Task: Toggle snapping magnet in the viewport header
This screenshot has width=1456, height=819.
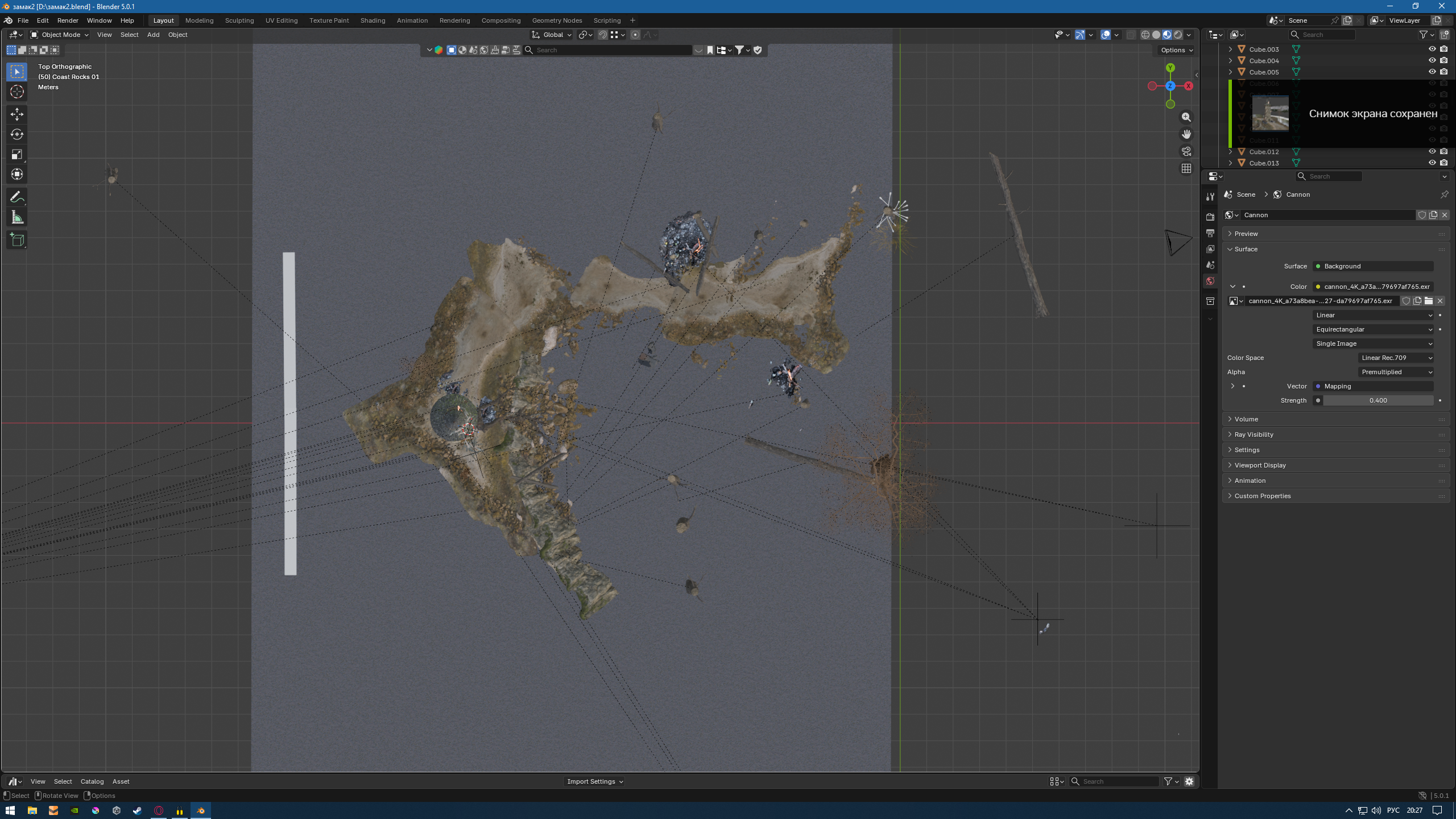Action: pyautogui.click(x=602, y=35)
